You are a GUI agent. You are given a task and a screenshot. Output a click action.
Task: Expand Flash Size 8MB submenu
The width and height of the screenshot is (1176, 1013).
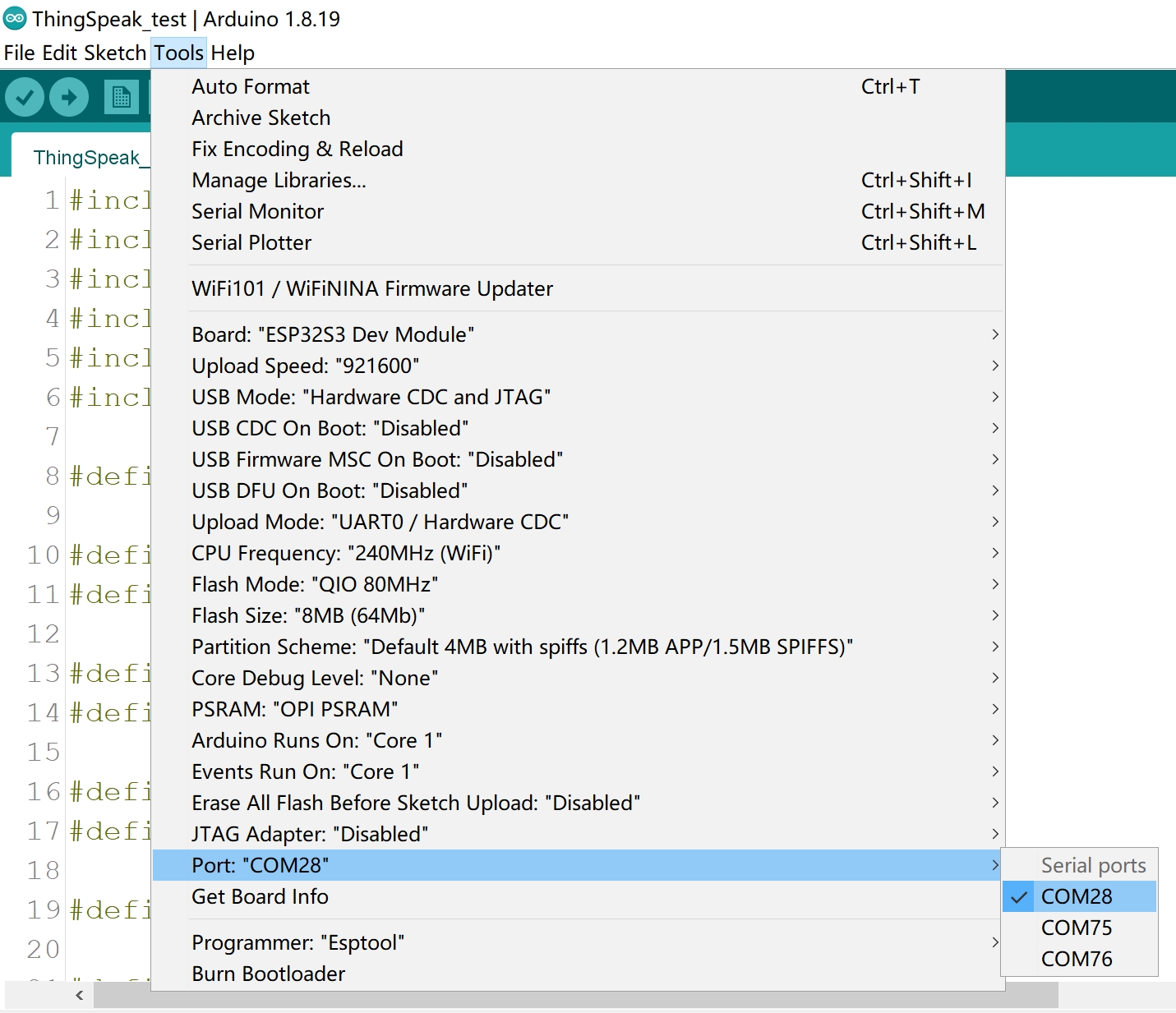point(578,615)
